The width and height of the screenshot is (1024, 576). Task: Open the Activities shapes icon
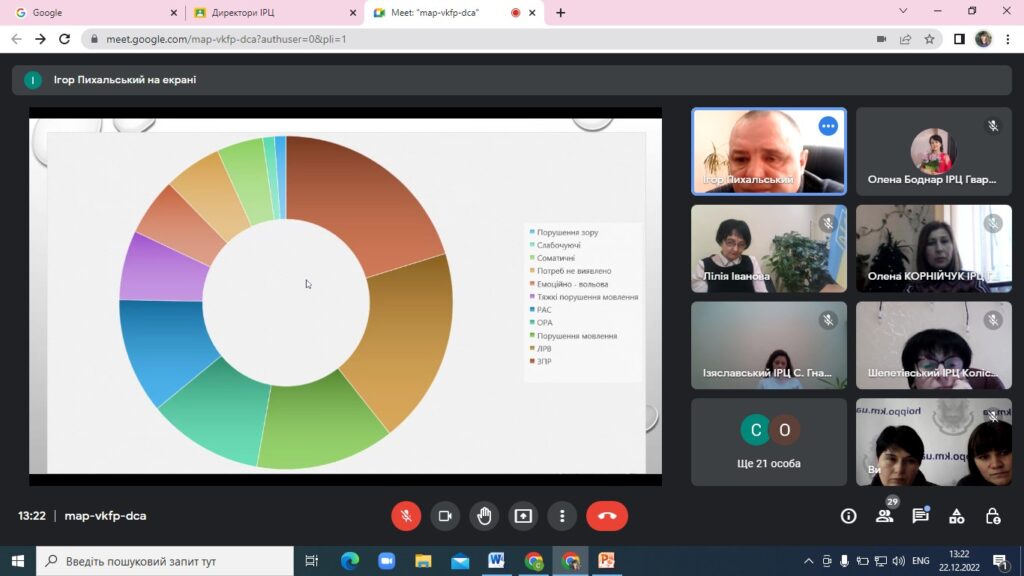[957, 516]
